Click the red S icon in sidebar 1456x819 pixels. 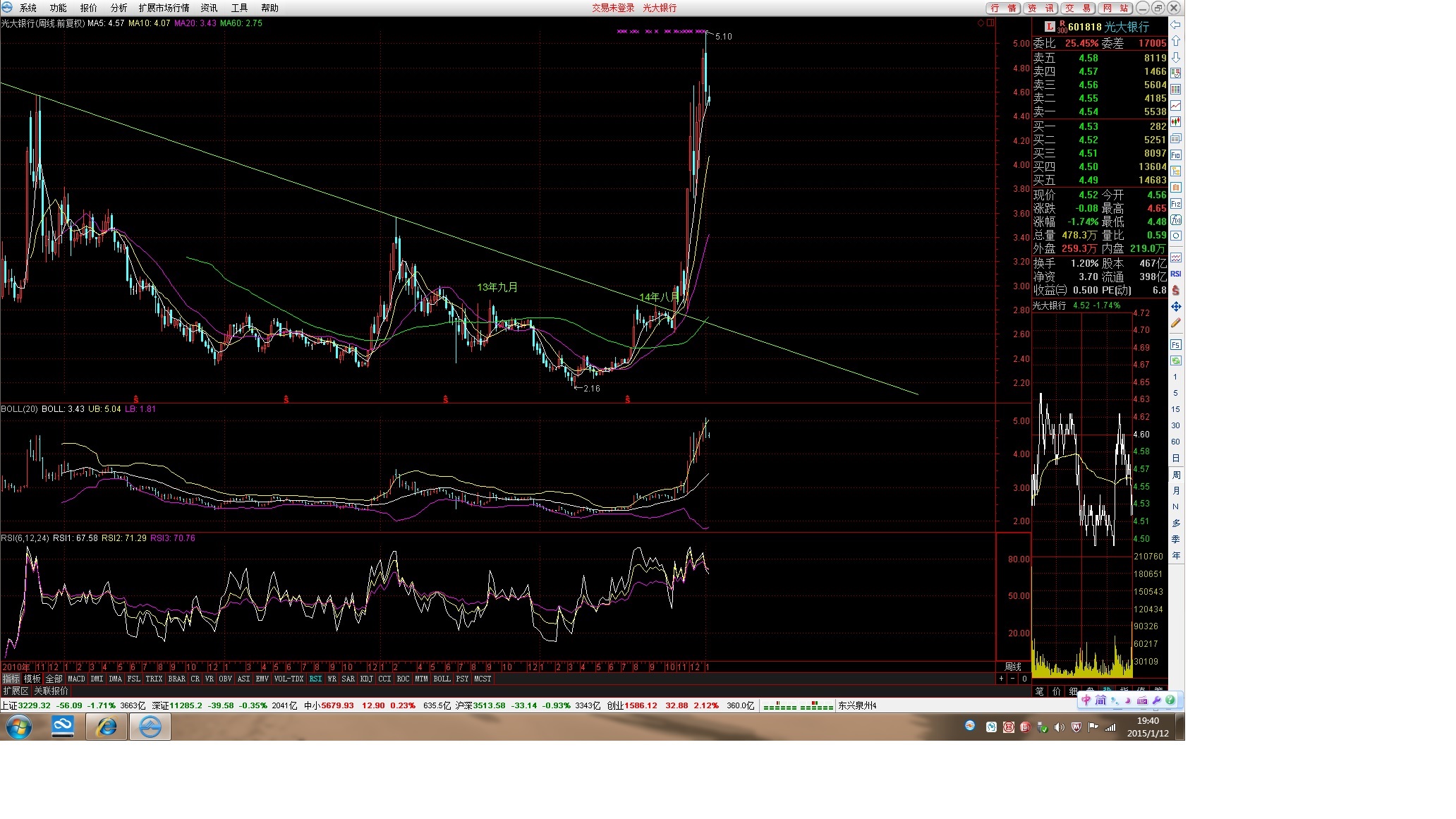[1176, 290]
